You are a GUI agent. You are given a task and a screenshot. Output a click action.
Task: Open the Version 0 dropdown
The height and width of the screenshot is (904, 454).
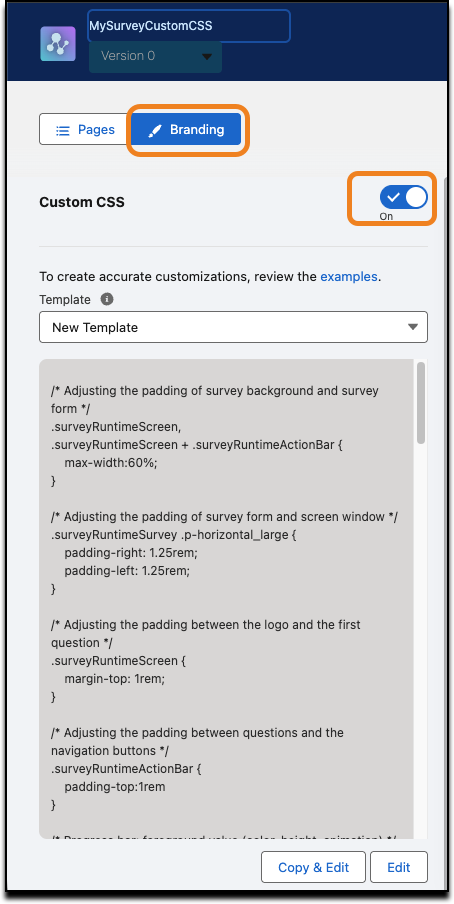[155, 56]
